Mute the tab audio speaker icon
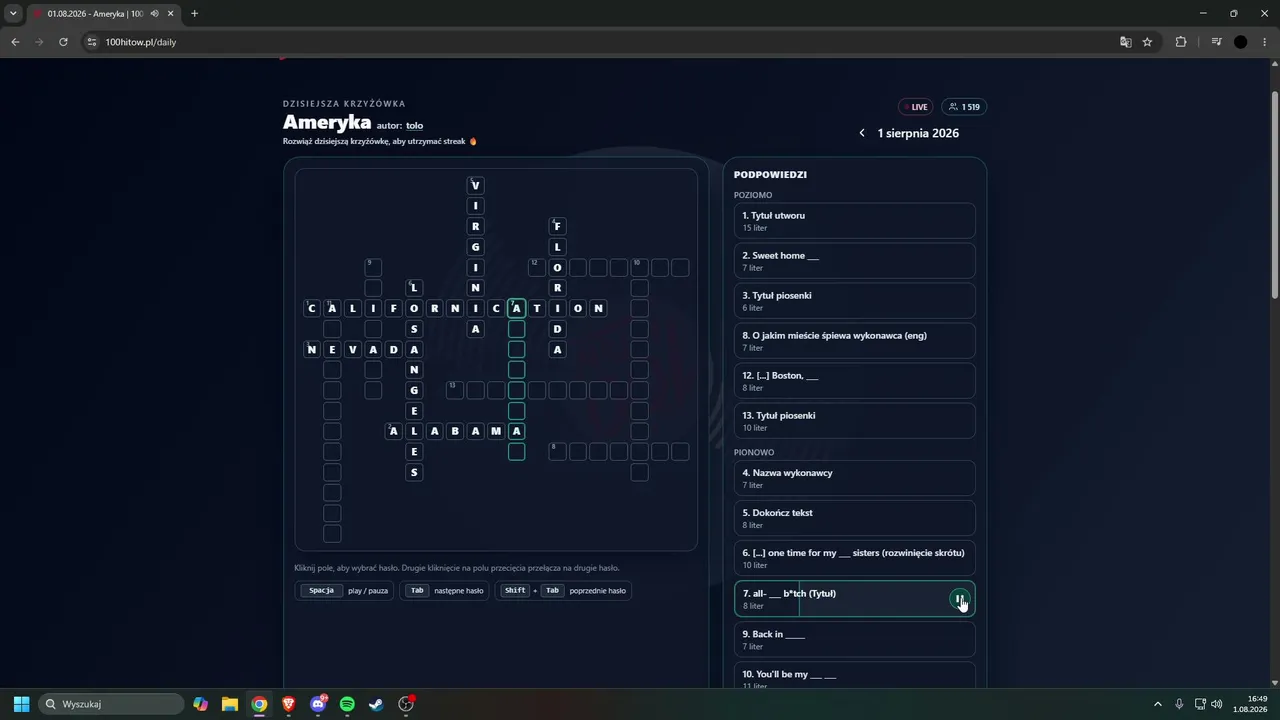 pos(154,14)
